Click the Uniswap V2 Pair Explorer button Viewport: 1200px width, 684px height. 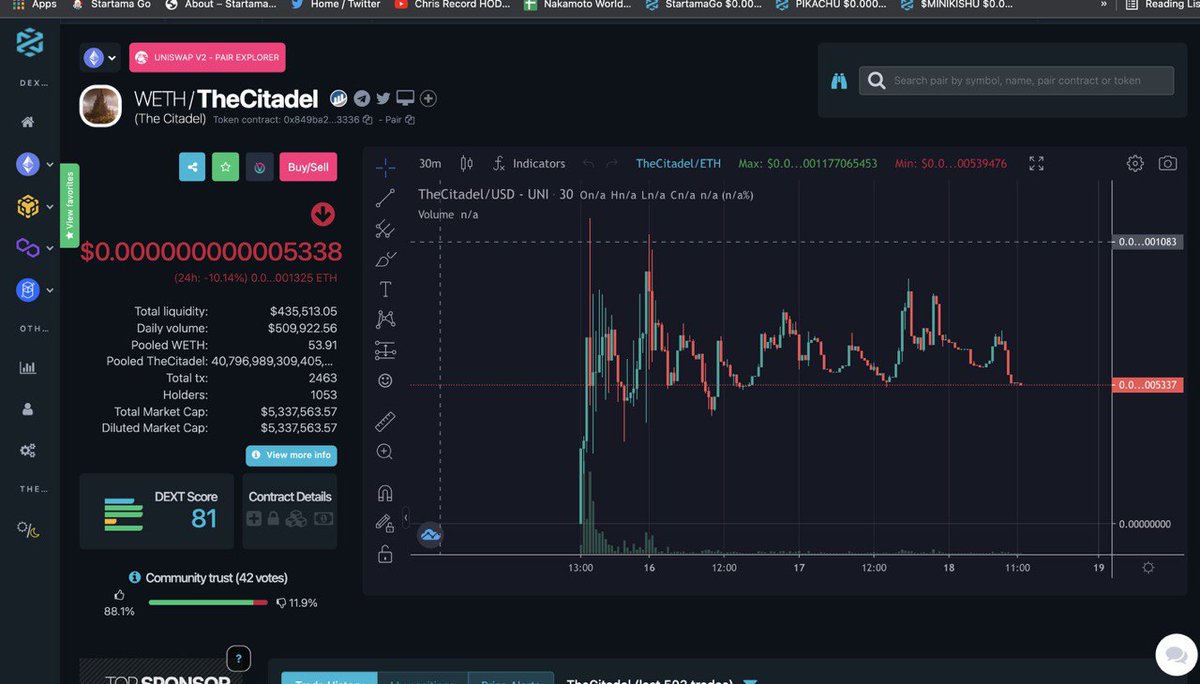(207, 58)
